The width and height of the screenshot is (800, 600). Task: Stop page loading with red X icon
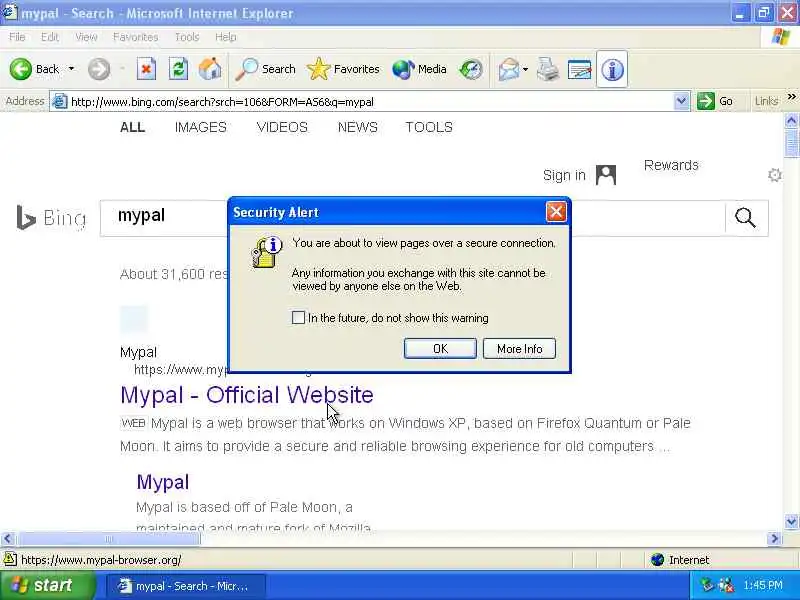(146, 69)
